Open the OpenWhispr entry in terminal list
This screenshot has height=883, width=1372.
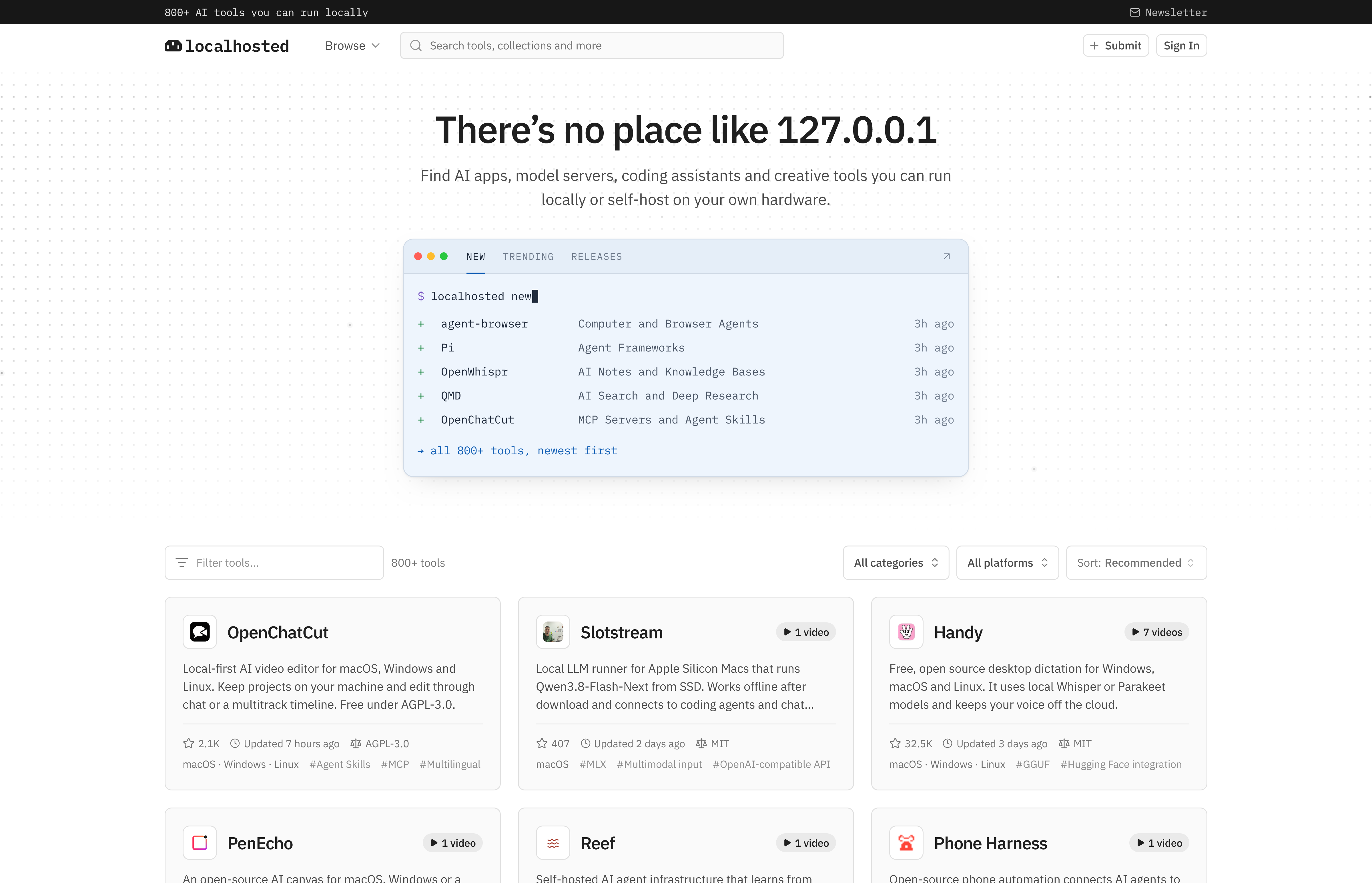coord(686,372)
